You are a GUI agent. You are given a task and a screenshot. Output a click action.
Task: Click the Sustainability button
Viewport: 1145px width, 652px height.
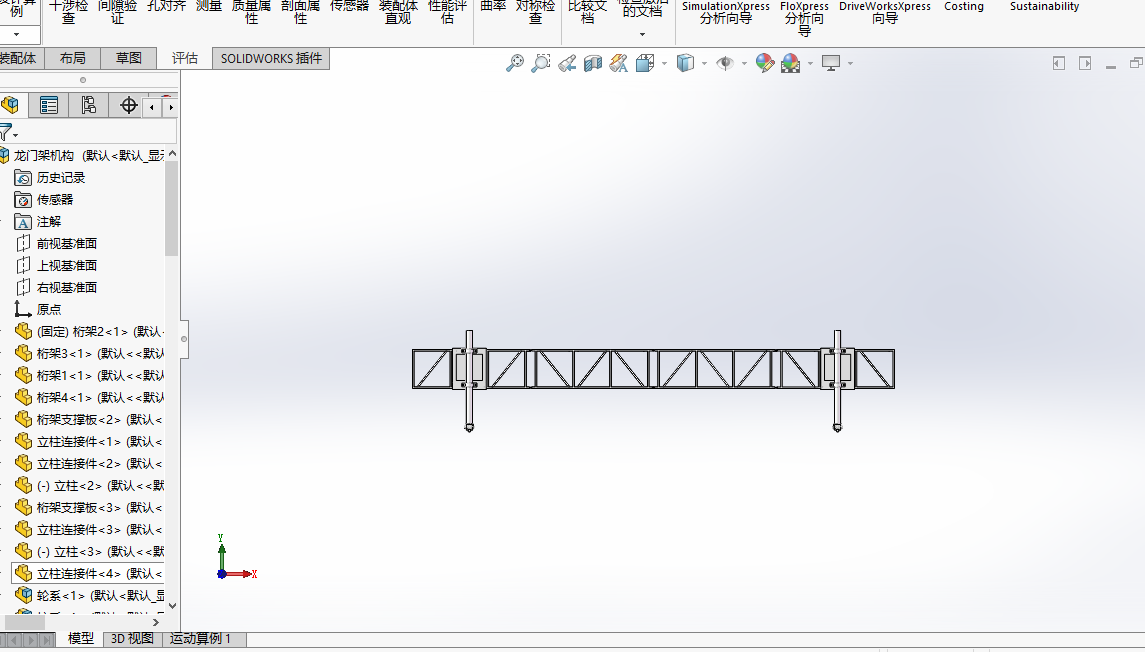pyautogui.click(x=1044, y=7)
